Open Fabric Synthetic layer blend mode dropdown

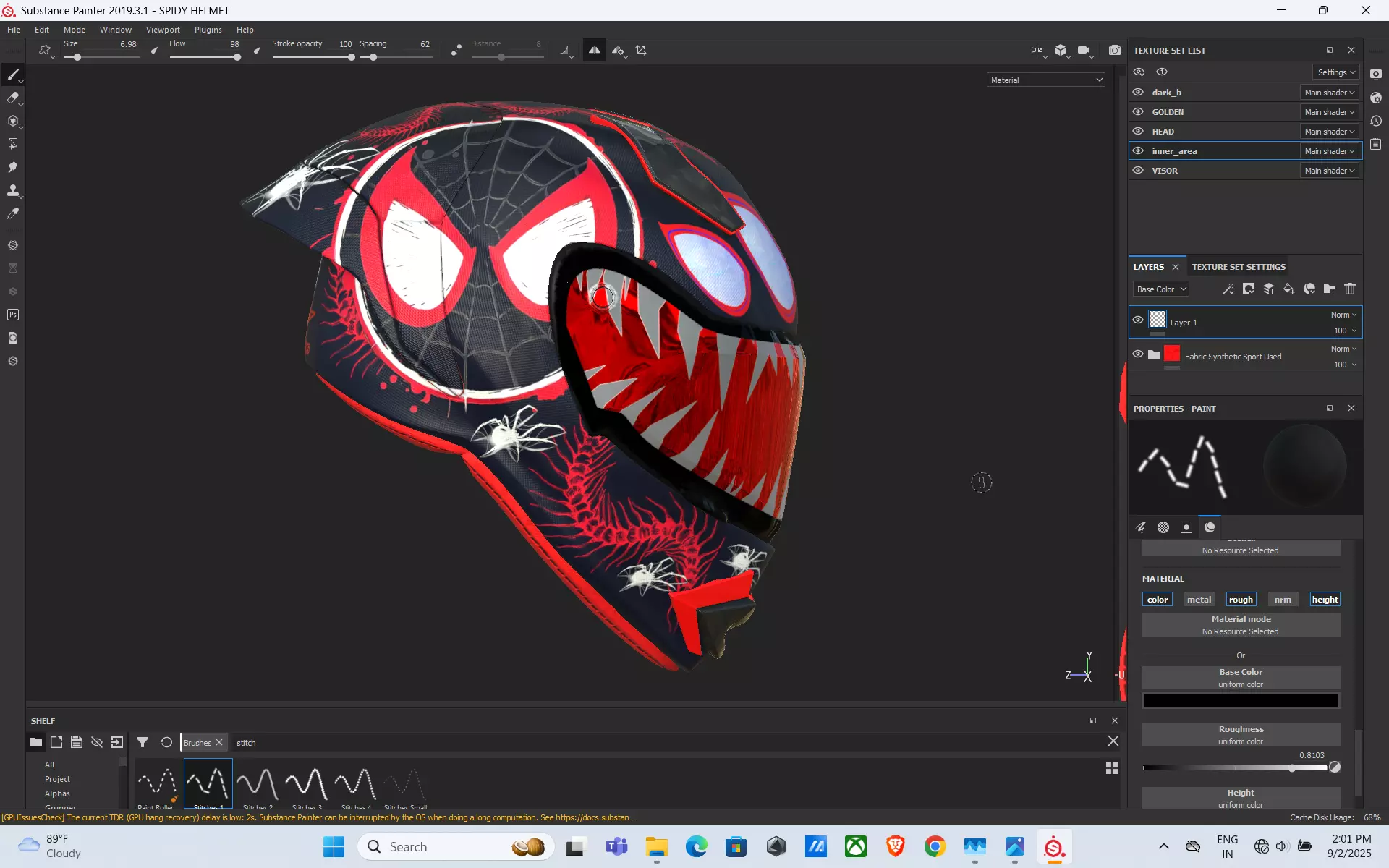1343,349
